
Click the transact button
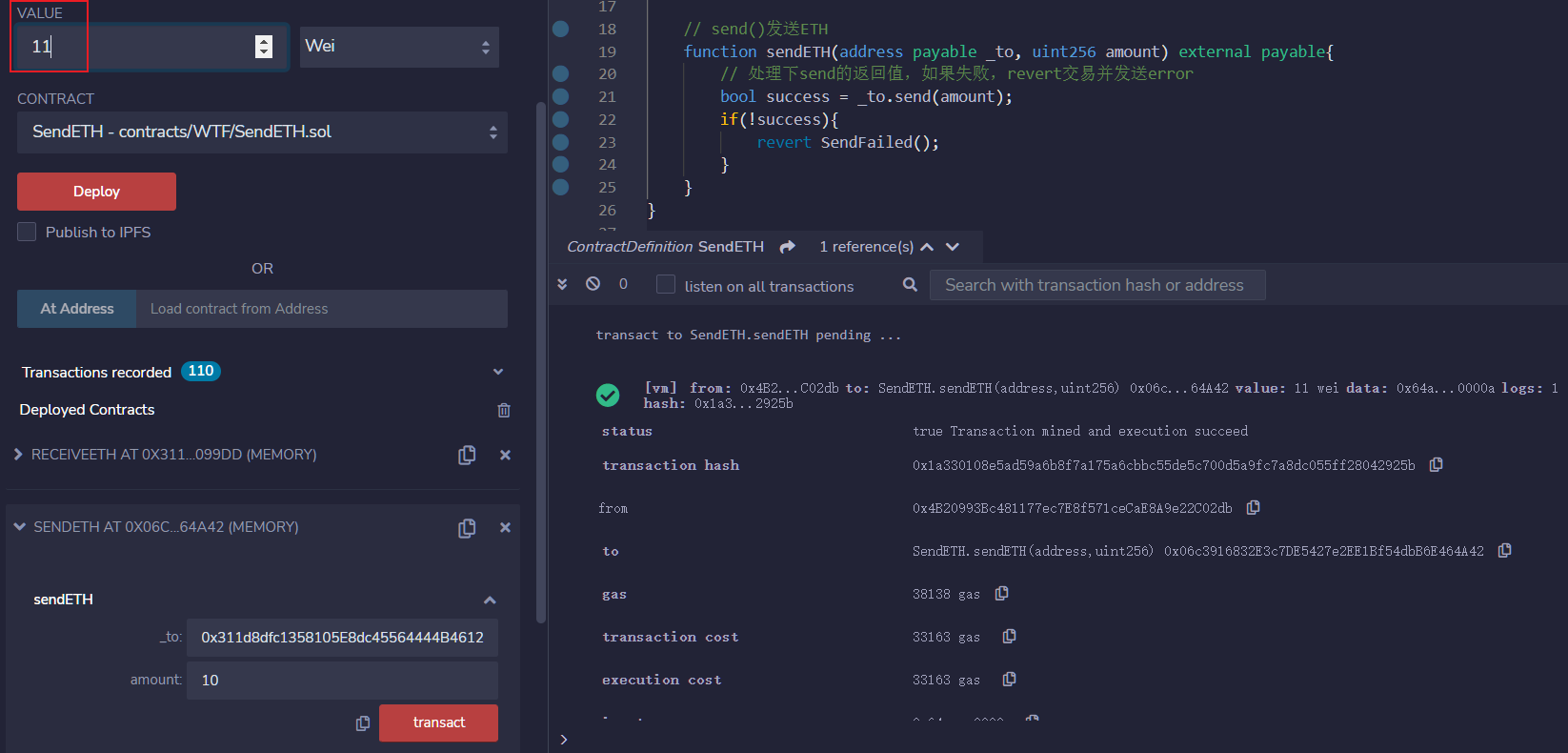click(438, 722)
